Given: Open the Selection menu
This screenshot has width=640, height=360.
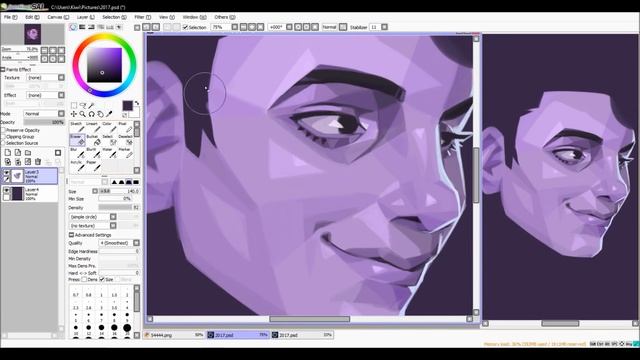Looking at the screenshot, I should pos(114,17).
